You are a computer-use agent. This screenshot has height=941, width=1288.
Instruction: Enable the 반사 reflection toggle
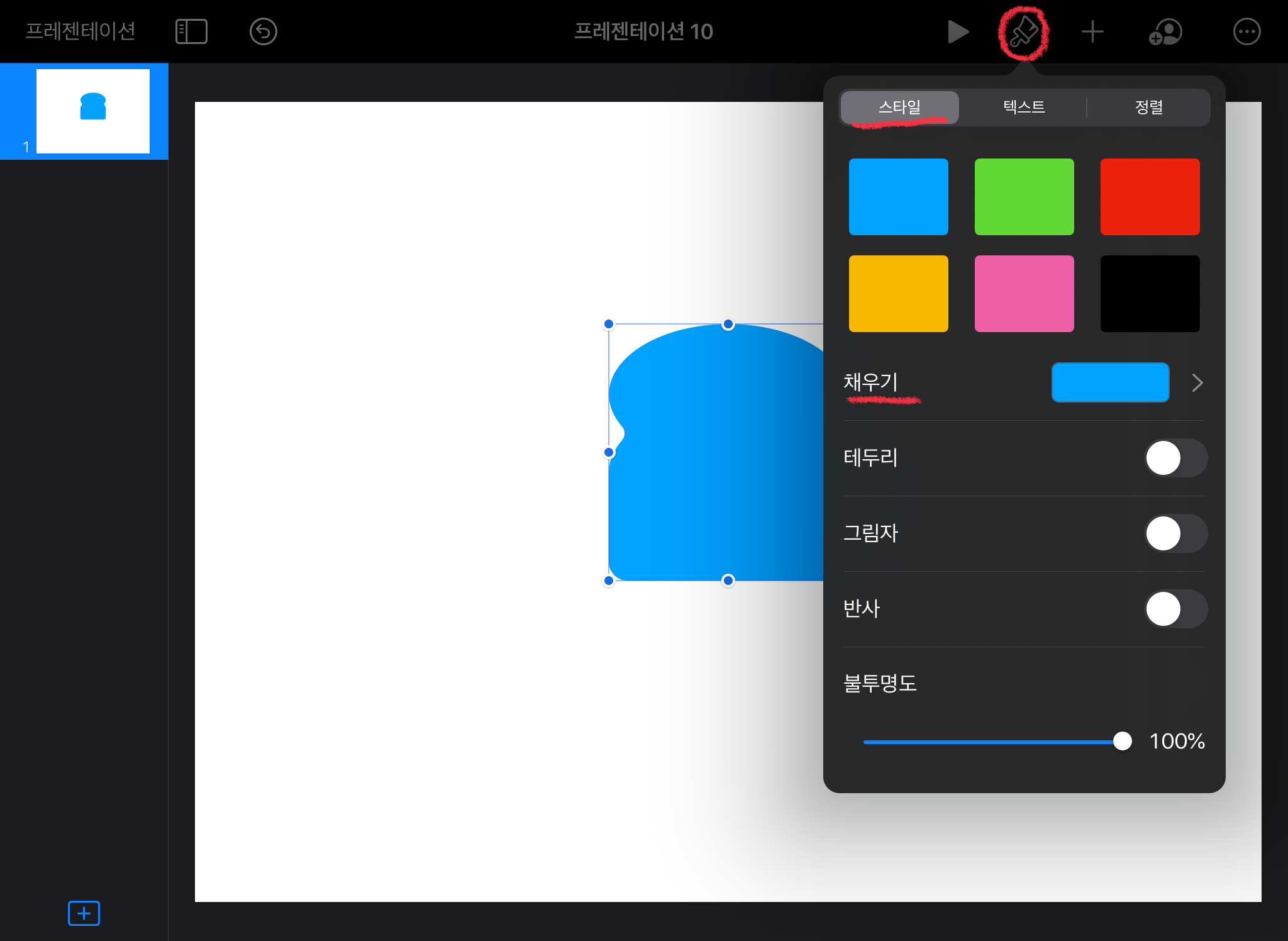coord(1175,609)
